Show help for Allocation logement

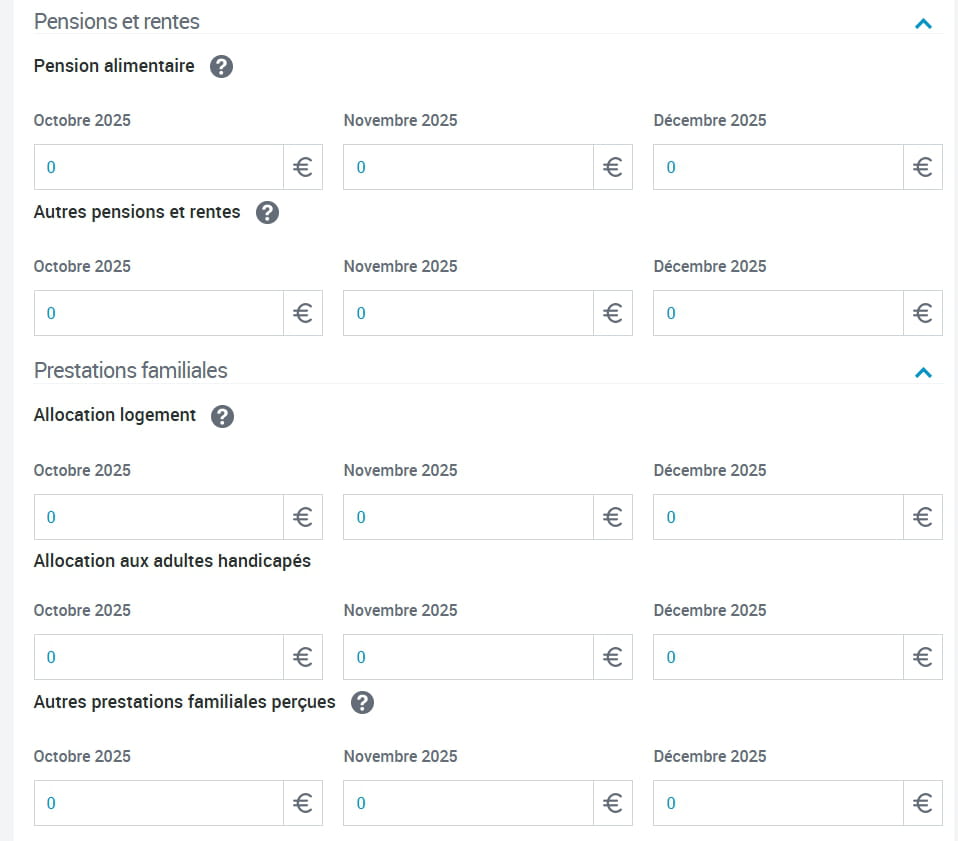(x=223, y=416)
